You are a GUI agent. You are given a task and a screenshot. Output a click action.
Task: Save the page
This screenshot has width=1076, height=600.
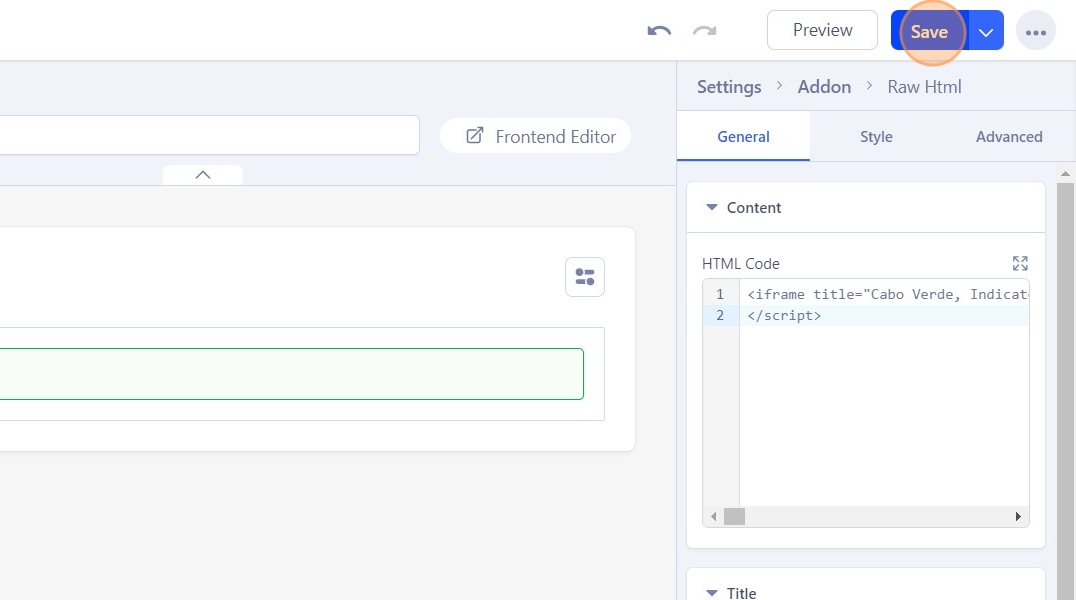coord(929,32)
